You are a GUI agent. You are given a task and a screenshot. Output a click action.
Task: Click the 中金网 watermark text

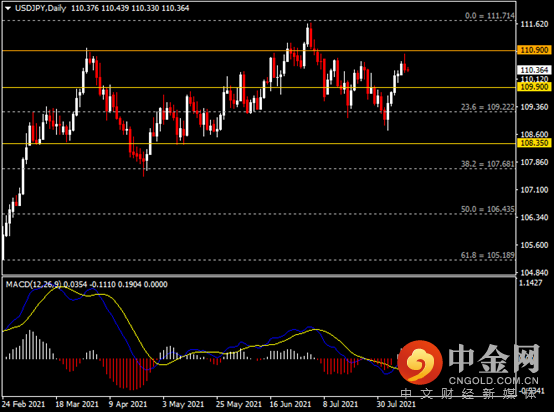(x=494, y=359)
